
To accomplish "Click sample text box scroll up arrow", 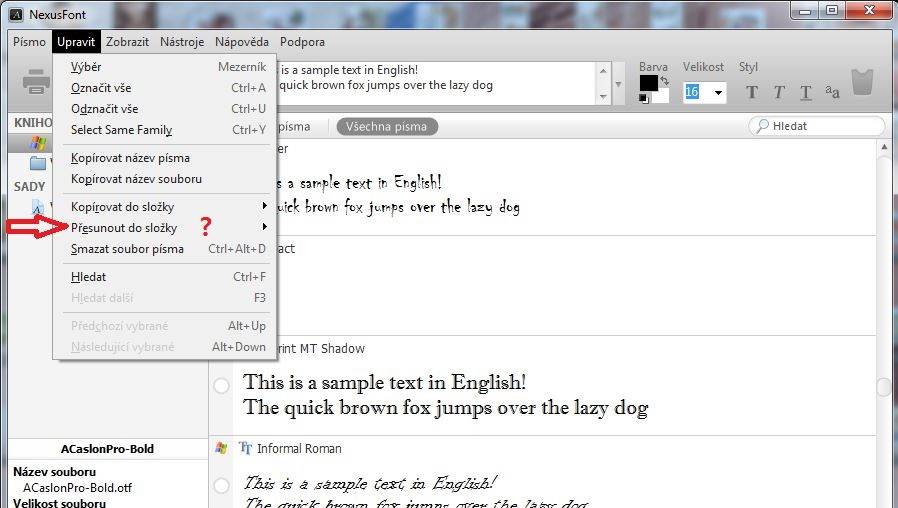I will [602, 71].
